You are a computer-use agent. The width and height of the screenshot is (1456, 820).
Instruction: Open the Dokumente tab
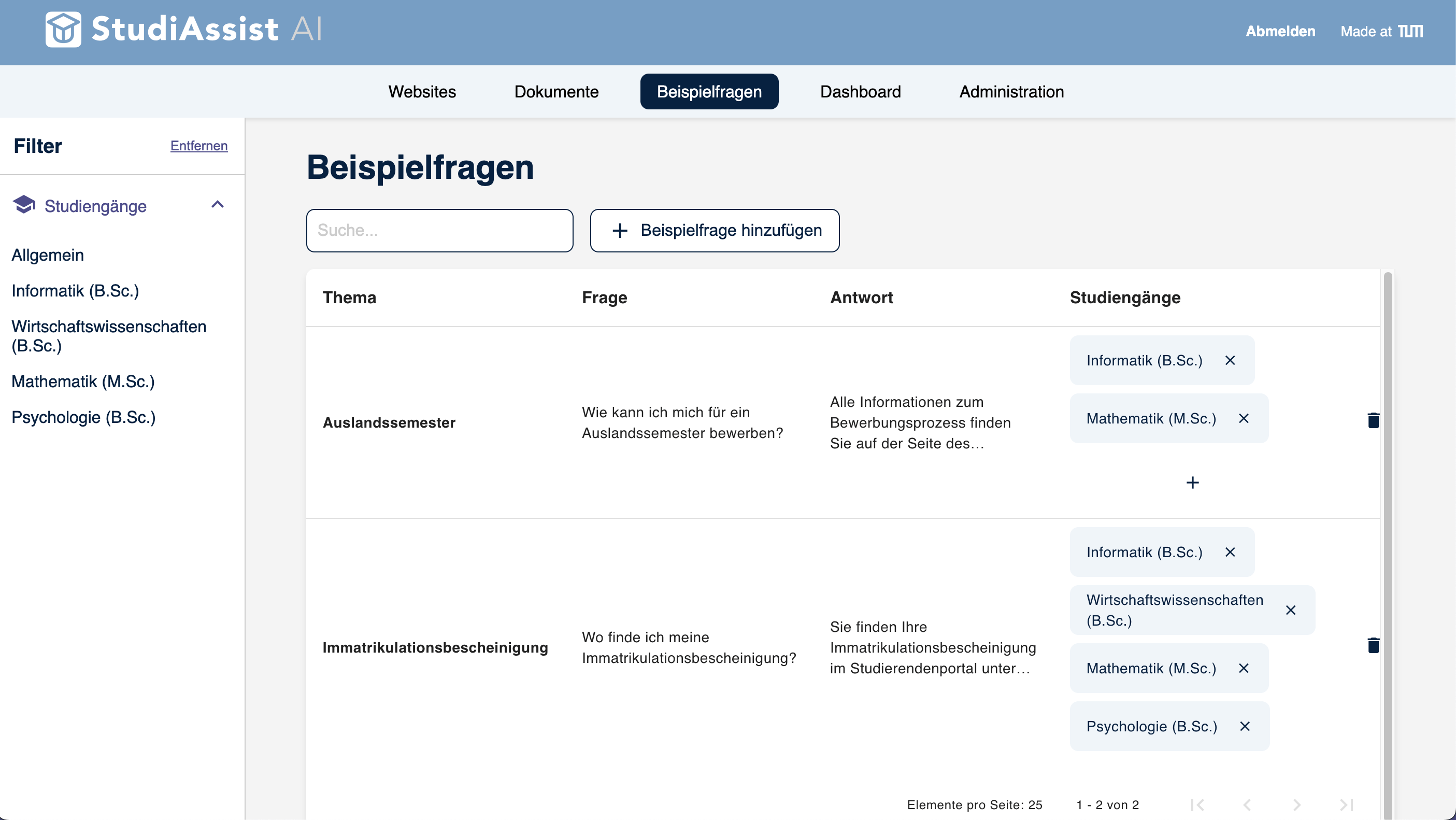click(556, 92)
